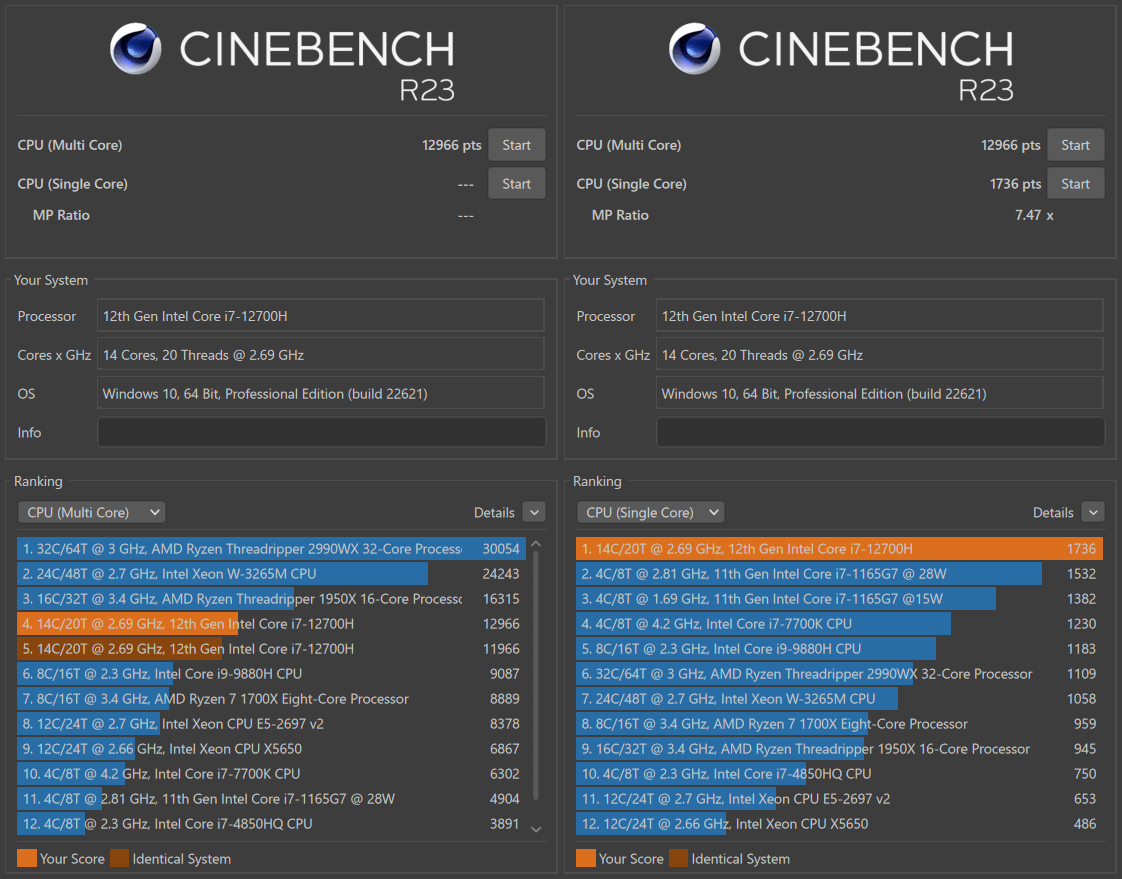Viewport: 1122px width, 879px height.
Task: Select top single-core row i7-12700H scoring 1736
Action: pos(839,548)
